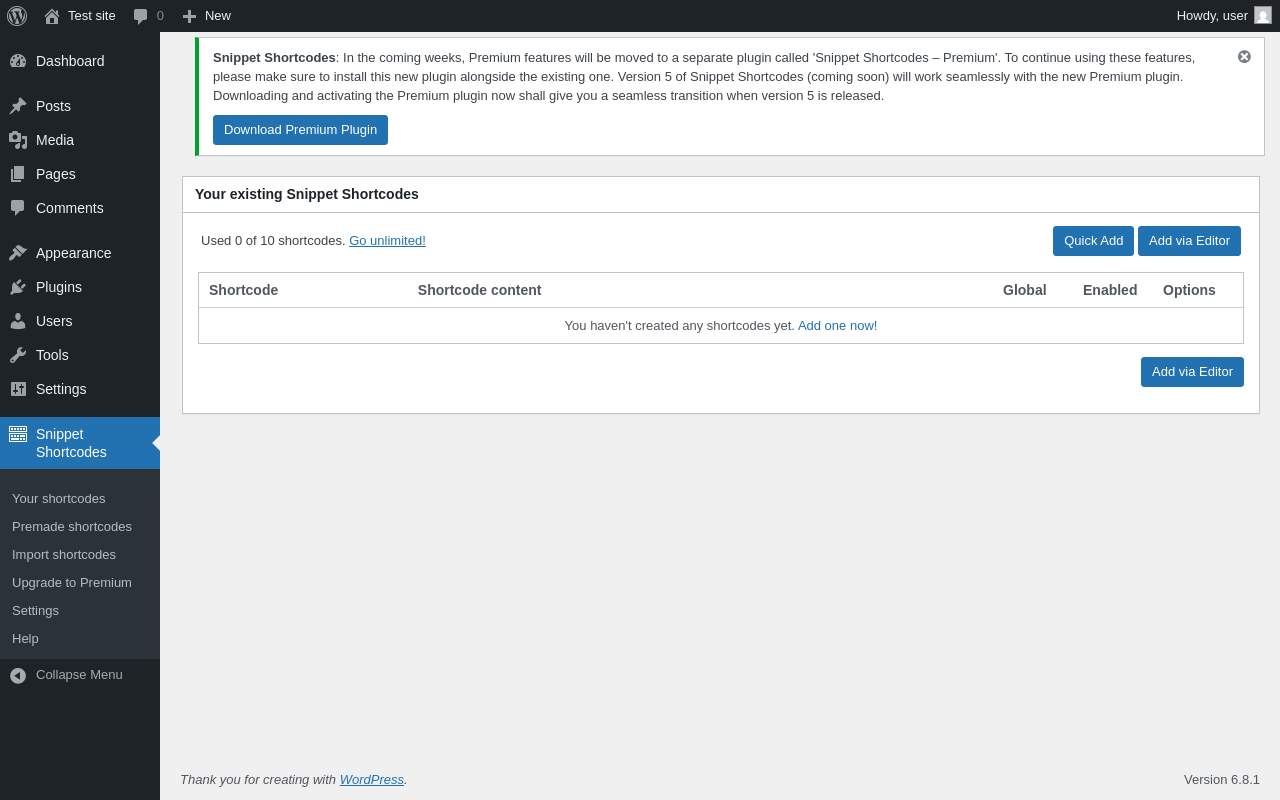Click the Appearance brush icon
This screenshot has height=800, width=1280.
(x=18, y=253)
